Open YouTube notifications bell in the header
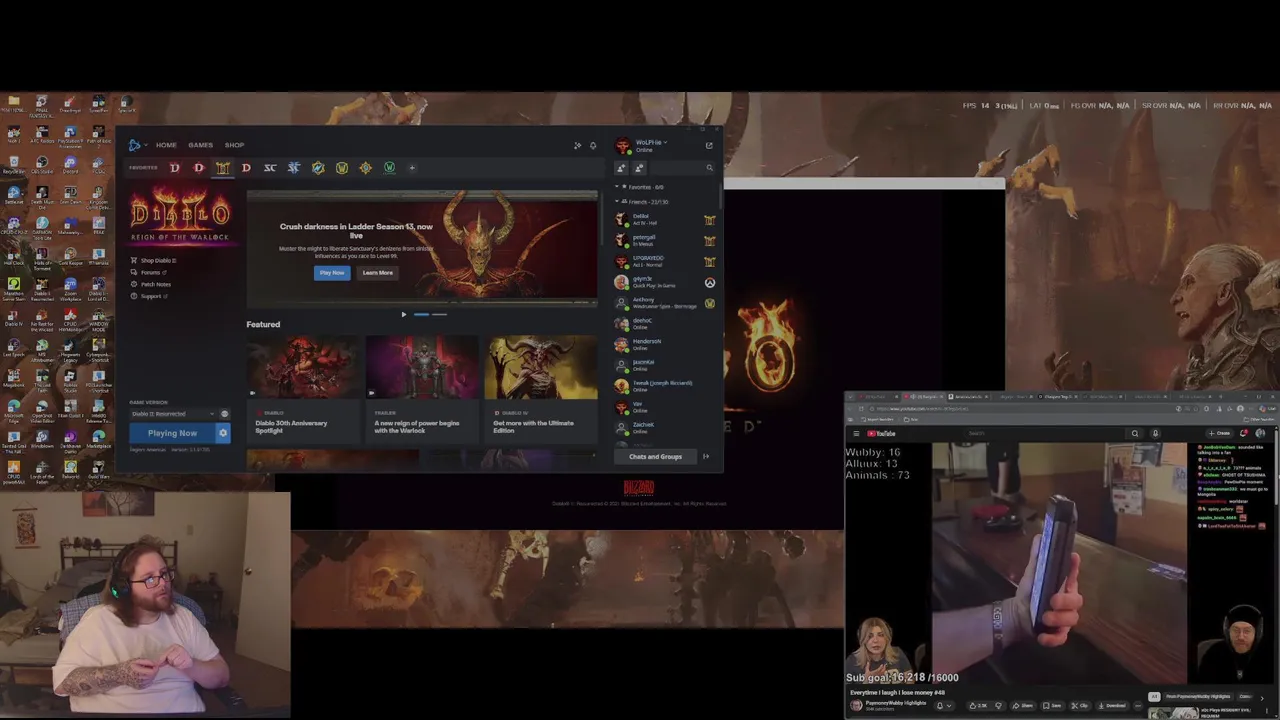 click(x=1244, y=433)
